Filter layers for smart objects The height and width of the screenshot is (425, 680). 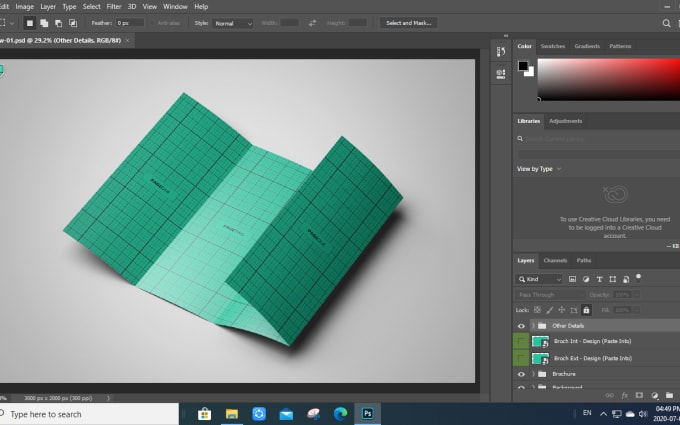pyautogui.click(x=626, y=279)
